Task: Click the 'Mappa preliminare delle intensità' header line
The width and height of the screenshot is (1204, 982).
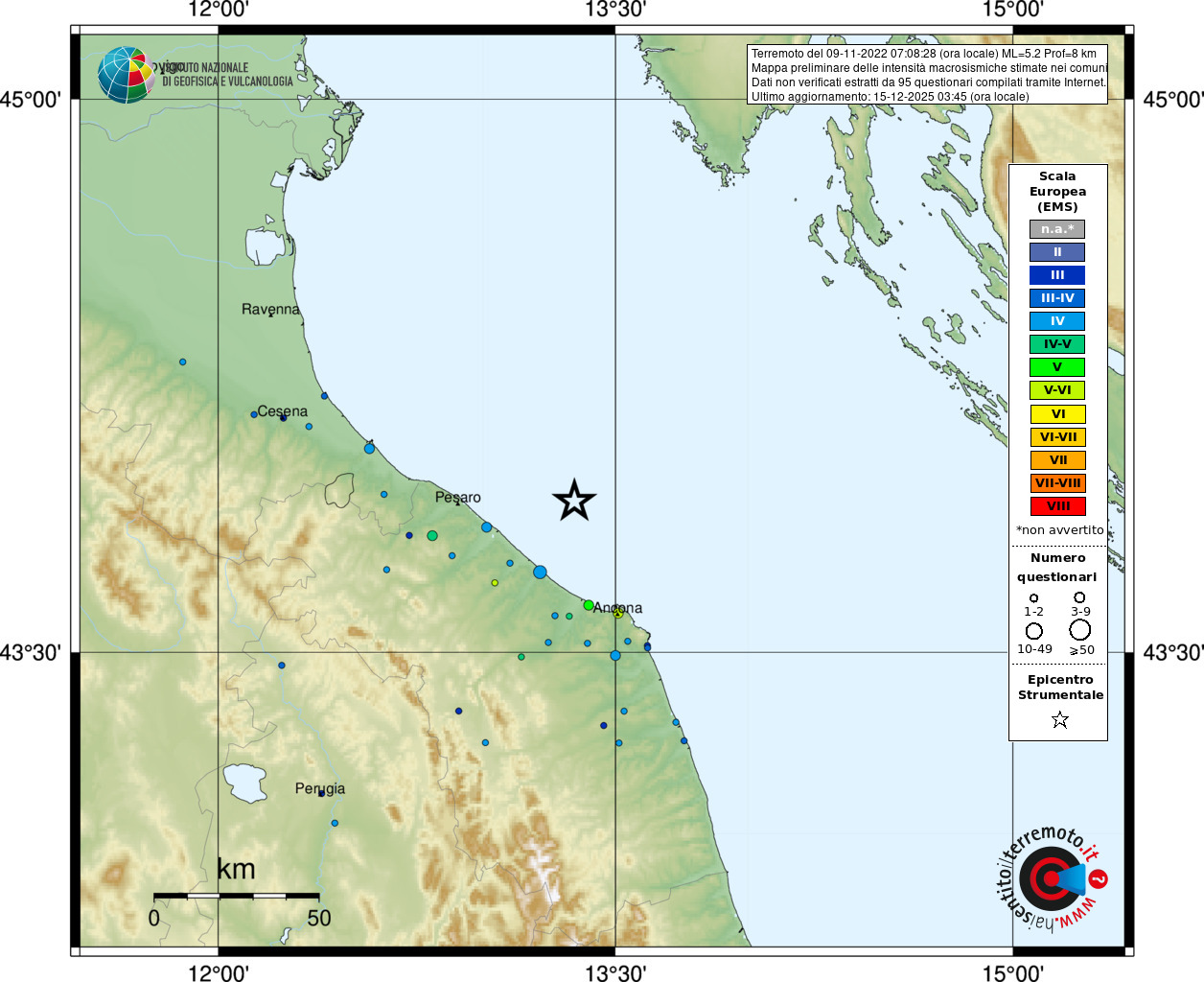Action: tap(929, 68)
